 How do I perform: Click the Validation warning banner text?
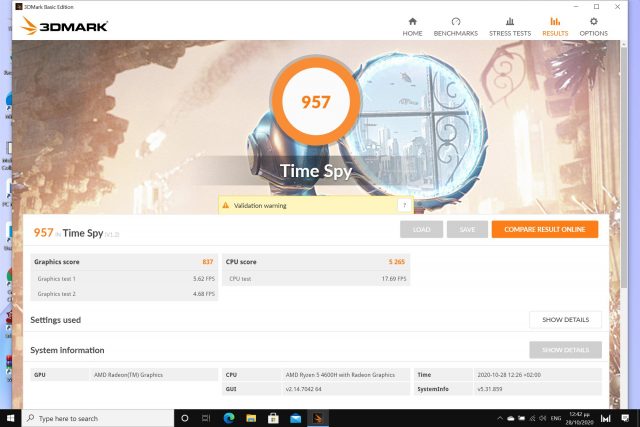pos(260,206)
